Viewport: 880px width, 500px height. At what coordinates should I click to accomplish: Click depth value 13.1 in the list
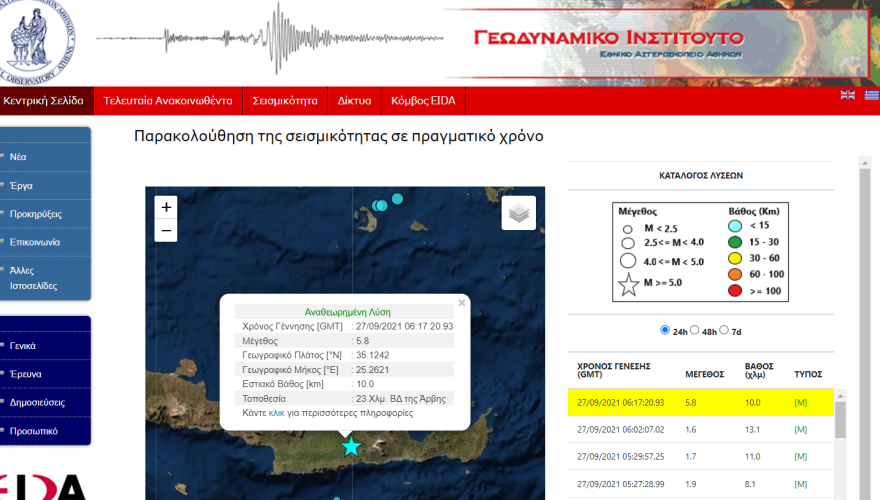point(753,429)
